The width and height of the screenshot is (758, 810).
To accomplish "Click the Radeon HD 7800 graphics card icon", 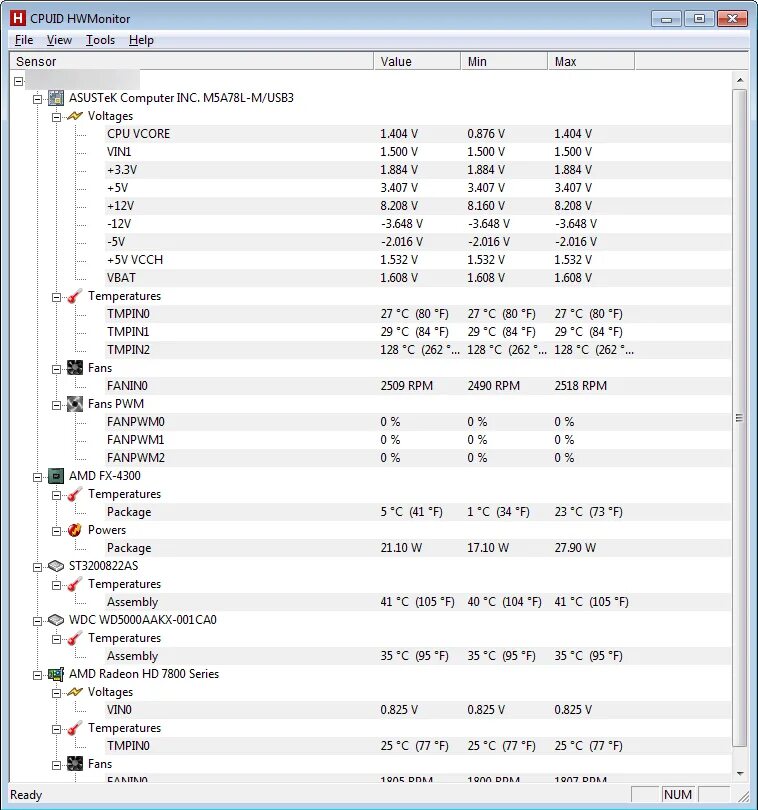I will (56, 674).
